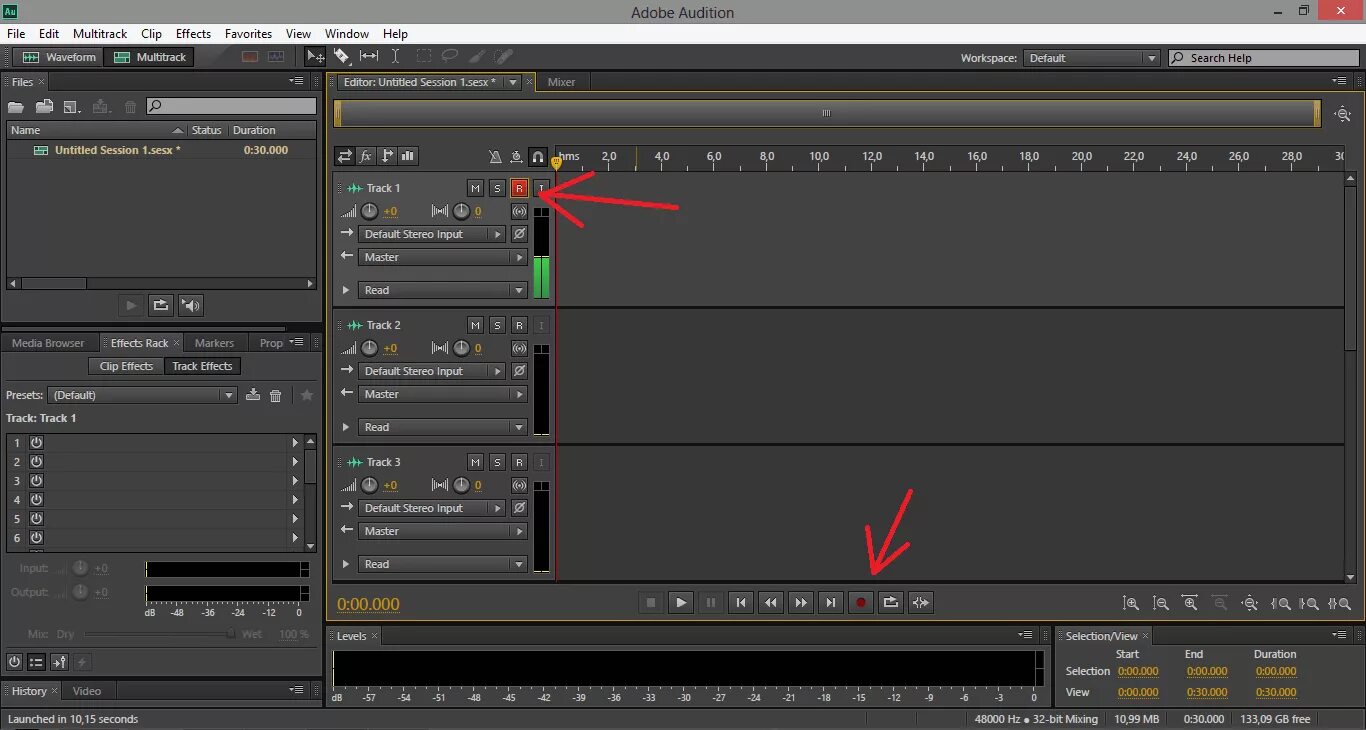1366x730 pixels.
Task: Adjust Track 1 volume knob
Action: coord(369,211)
